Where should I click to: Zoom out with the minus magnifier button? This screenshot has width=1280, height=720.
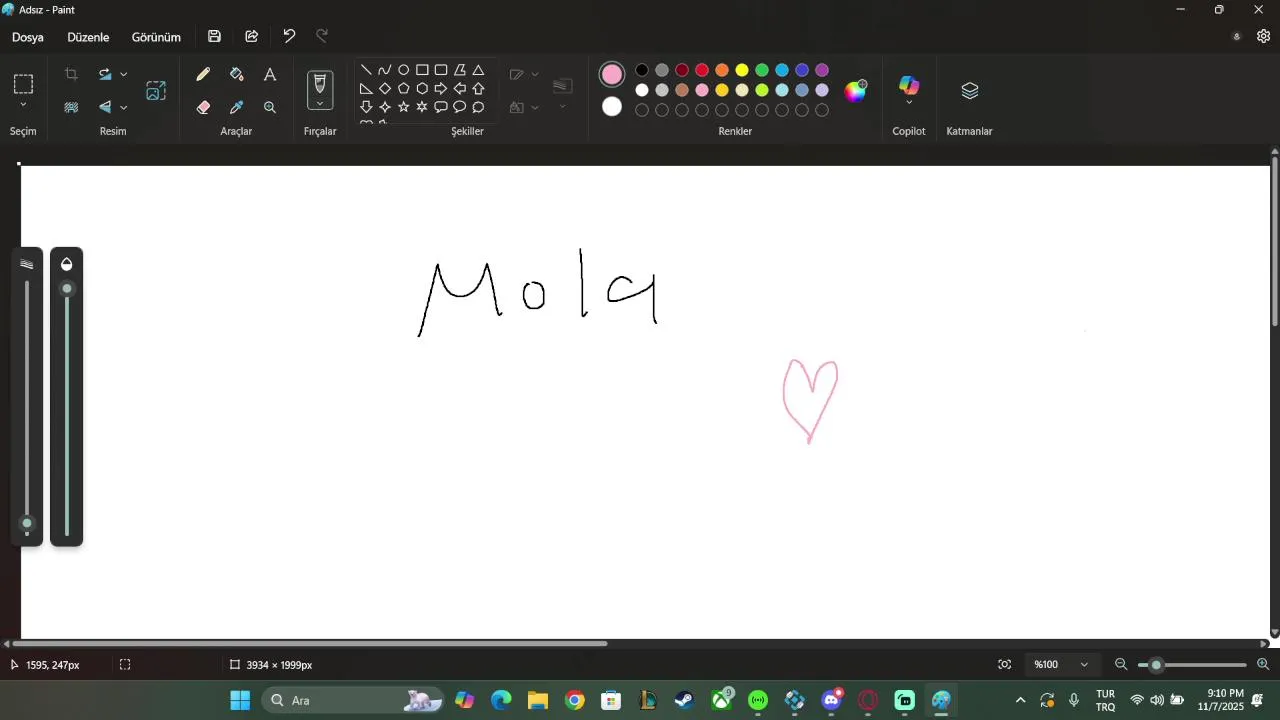pos(1121,665)
